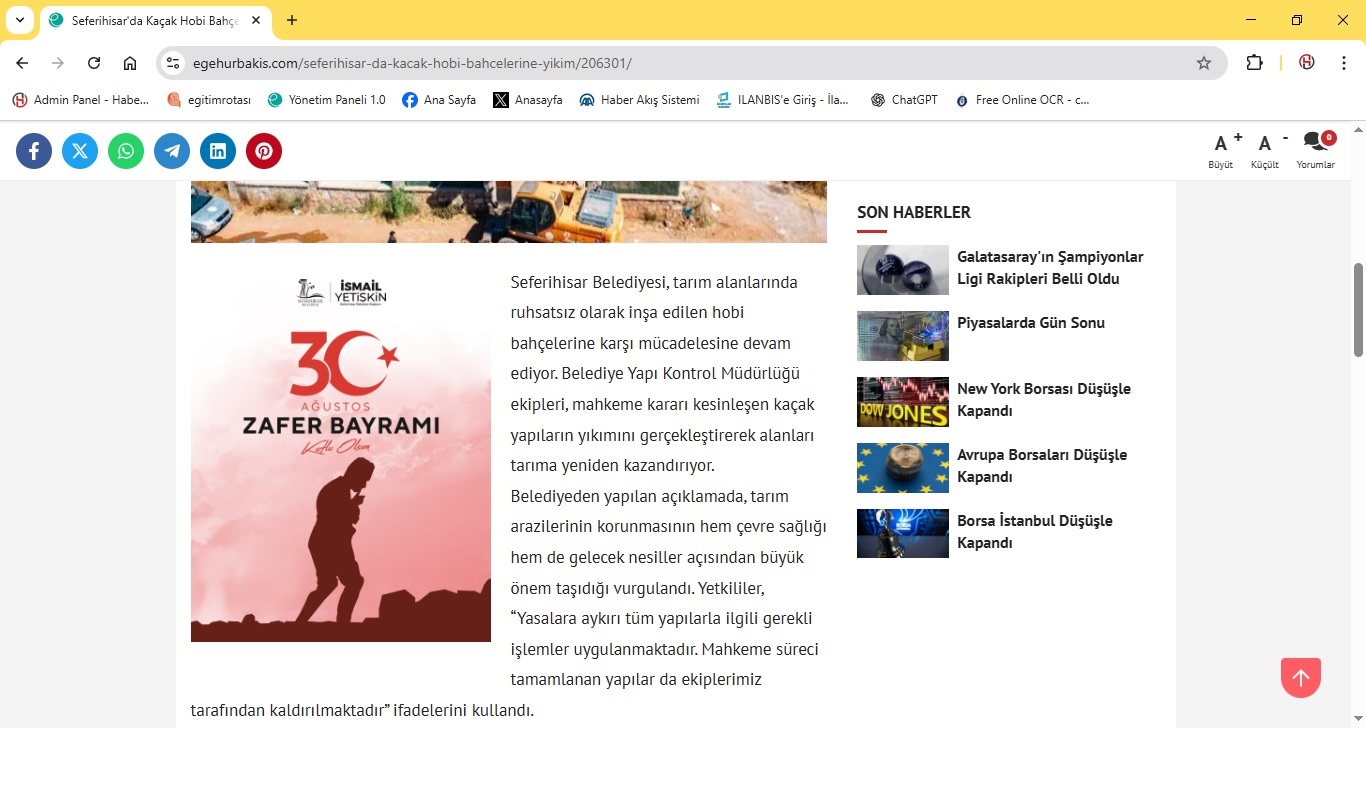This screenshot has width=1366, height=810.
Task: Share article on WhatsApp icon
Action: coord(126,151)
